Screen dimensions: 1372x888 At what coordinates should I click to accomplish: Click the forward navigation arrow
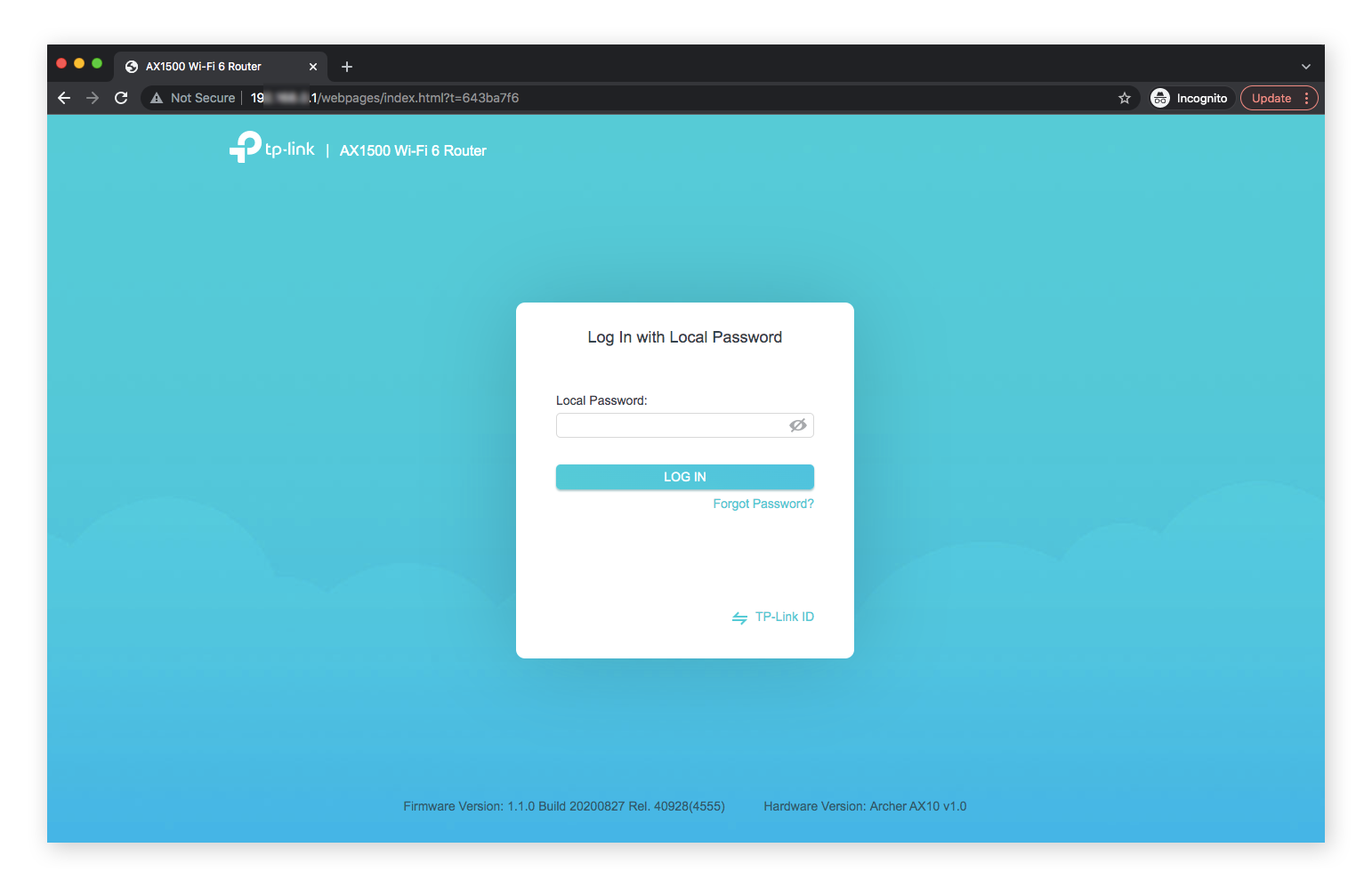[x=92, y=98]
